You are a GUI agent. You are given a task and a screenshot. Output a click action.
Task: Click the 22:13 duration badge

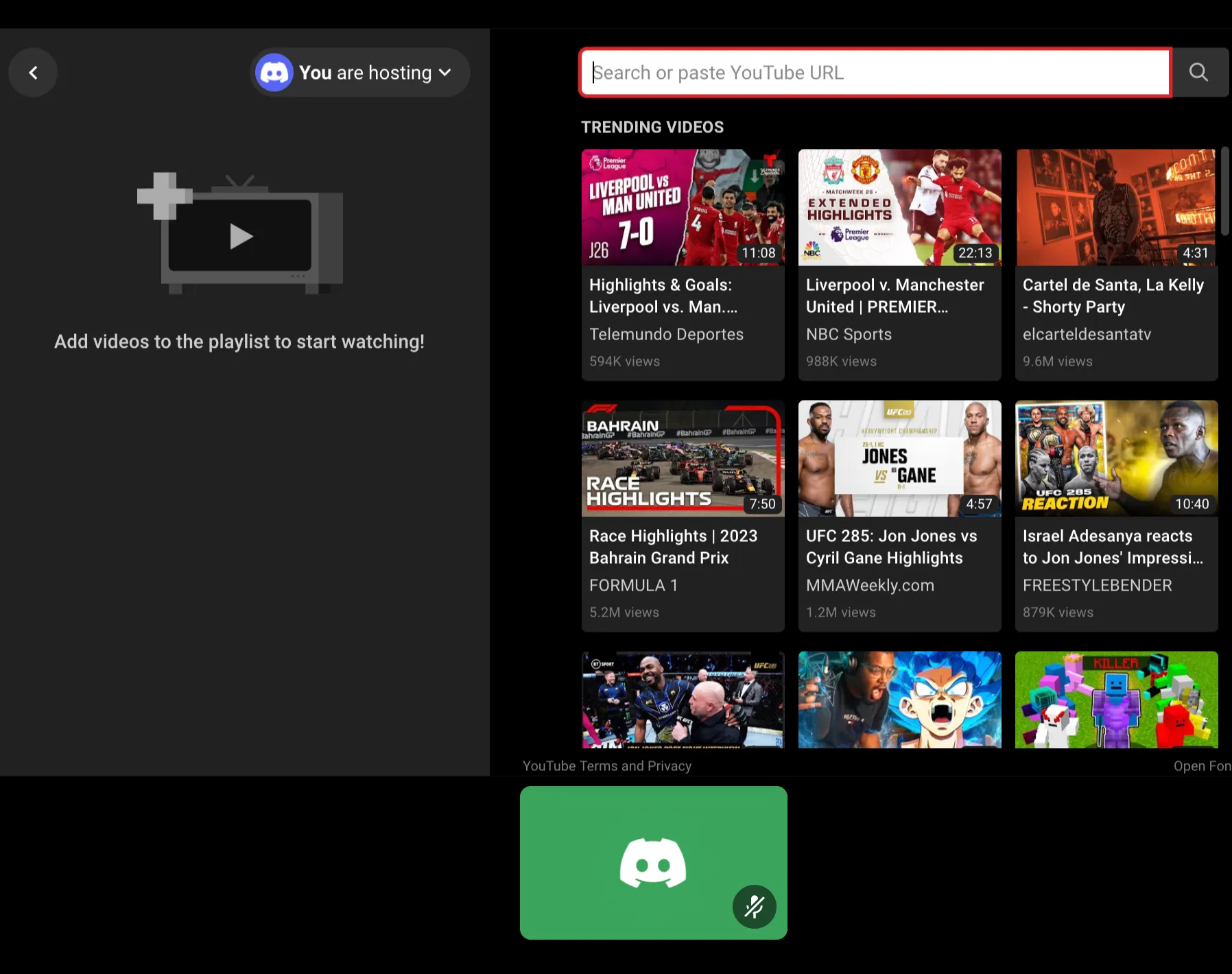[x=975, y=253]
